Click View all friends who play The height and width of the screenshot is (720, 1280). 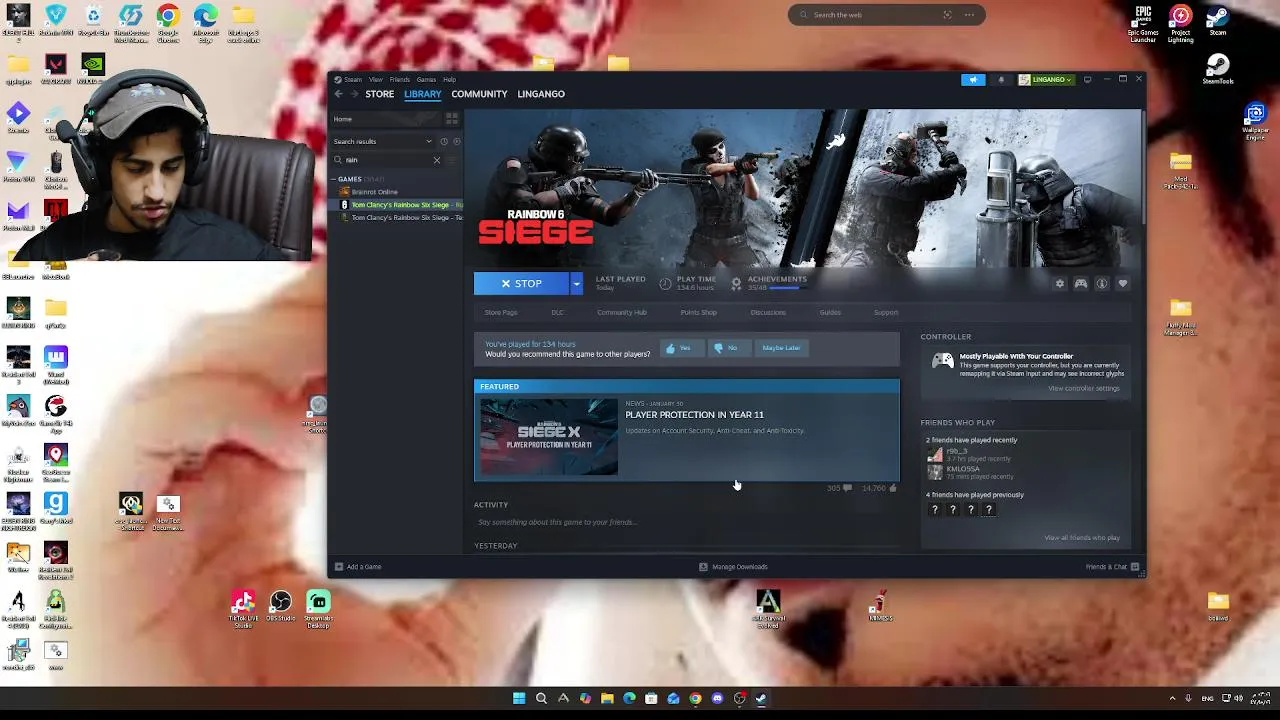[x=1082, y=538]
